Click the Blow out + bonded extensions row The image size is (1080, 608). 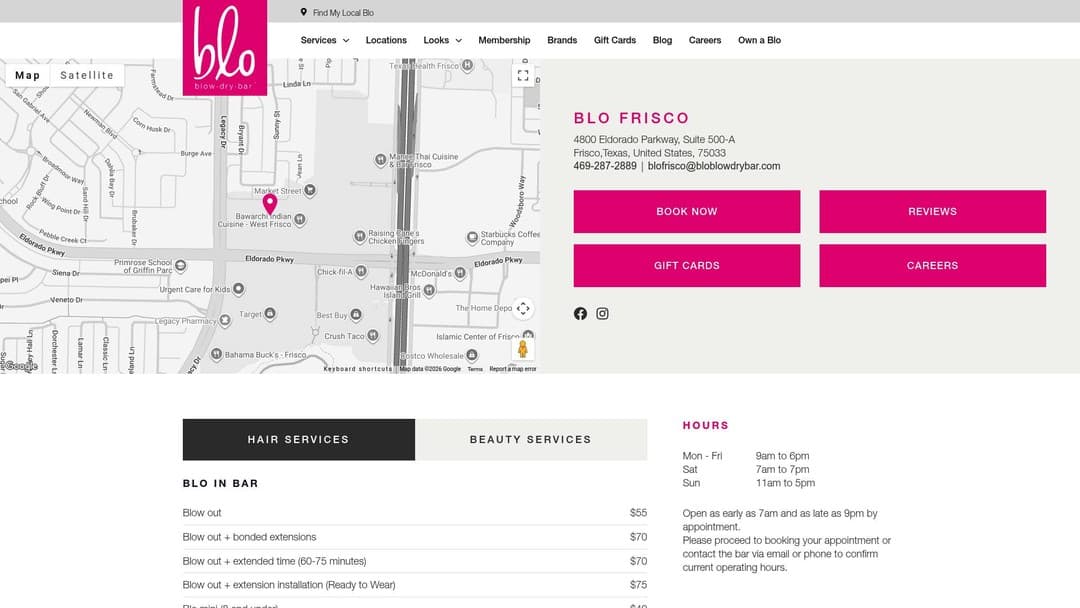[415, 537]
